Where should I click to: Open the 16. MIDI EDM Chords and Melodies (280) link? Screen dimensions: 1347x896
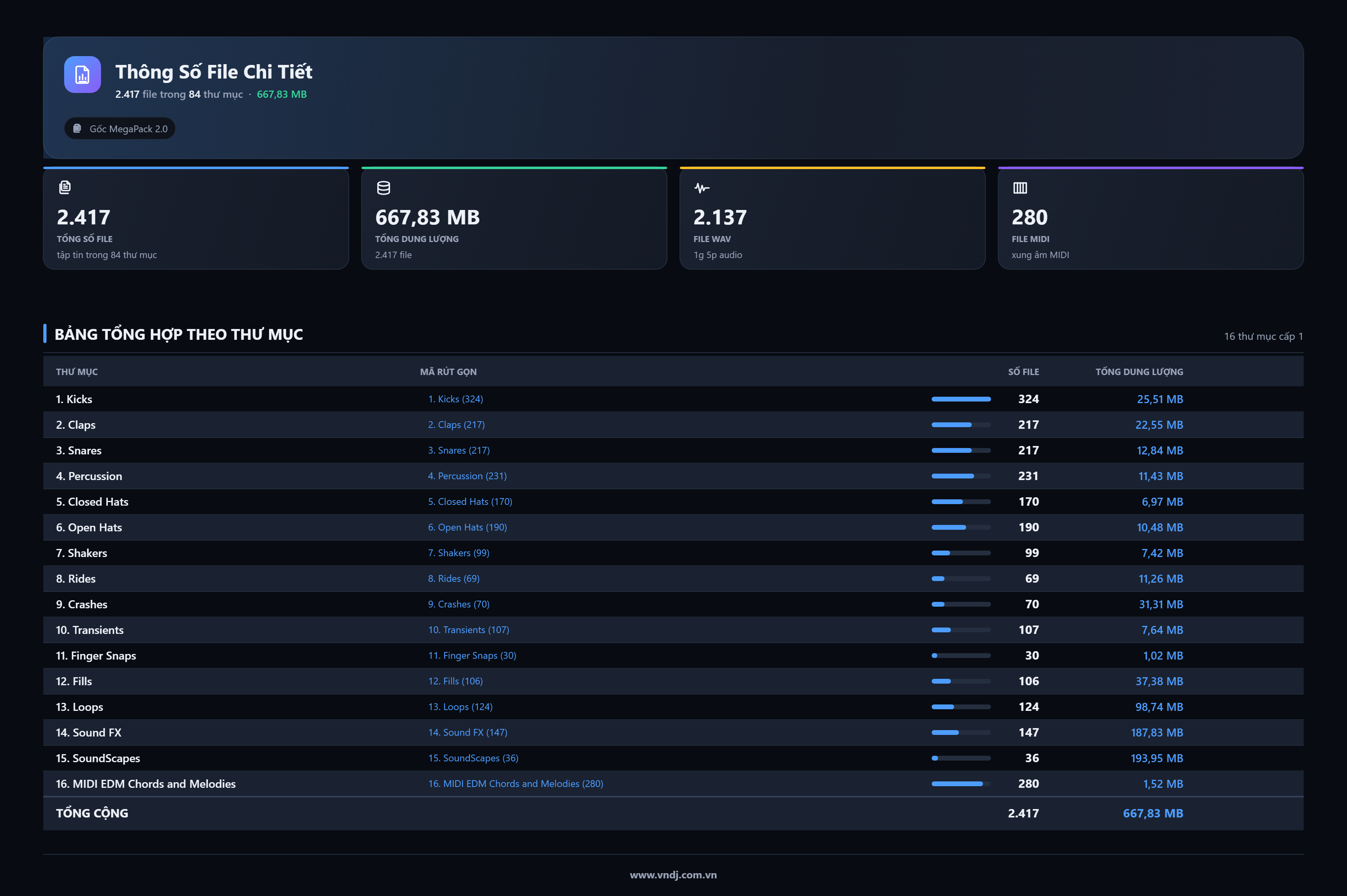(516, 784)
